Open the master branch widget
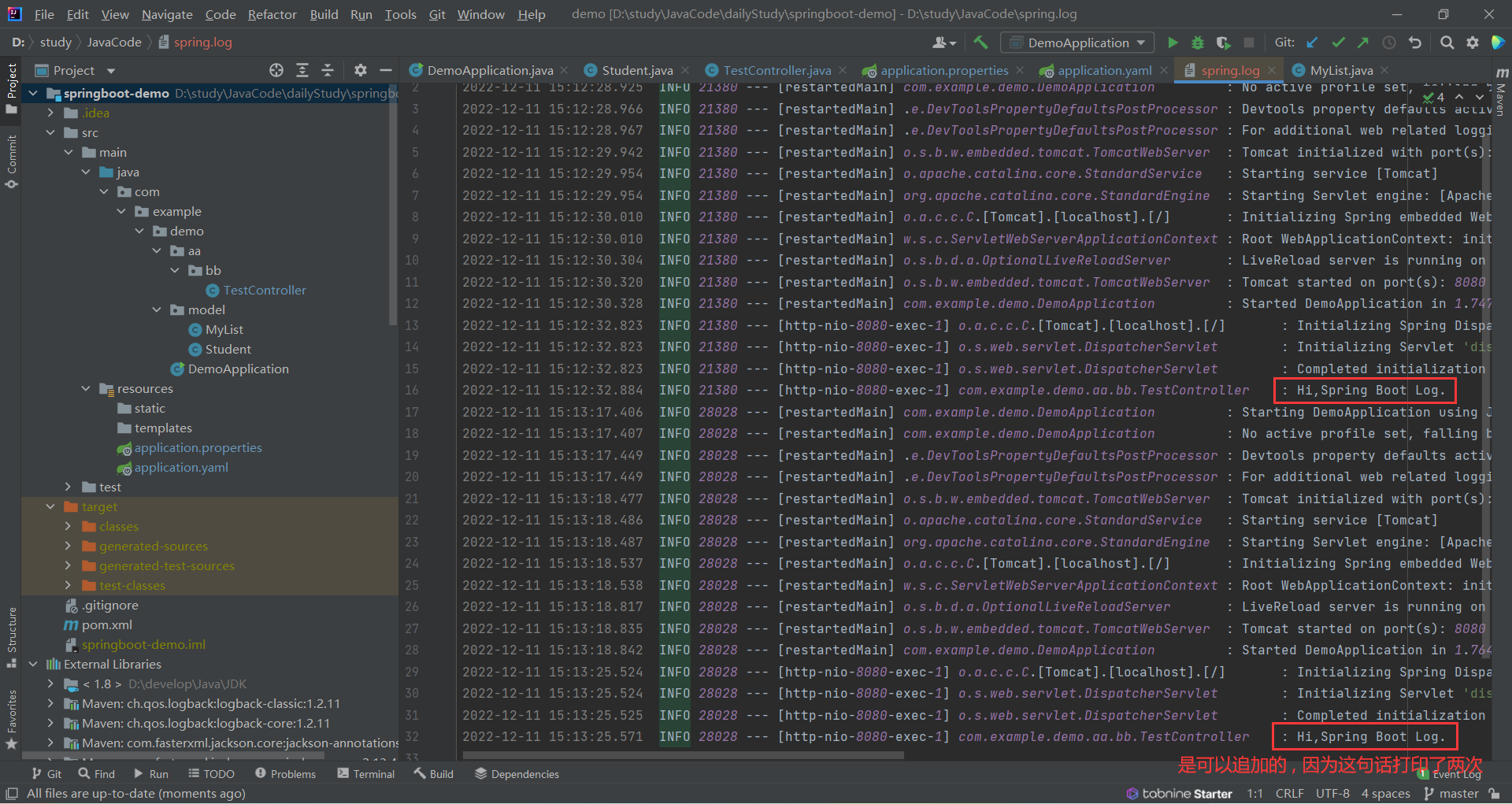This screenshot has height=804, width=1512. (x=1451, y=794)
